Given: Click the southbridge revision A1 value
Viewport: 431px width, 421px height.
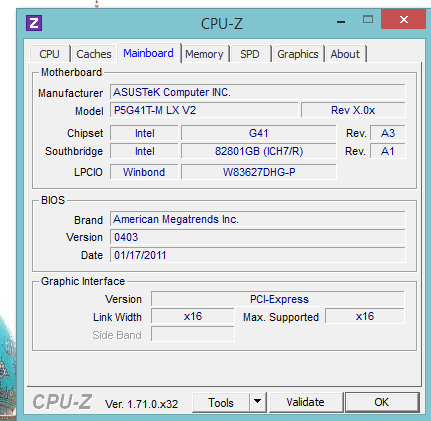Looking at the screenshot, I should pos(388,151).
